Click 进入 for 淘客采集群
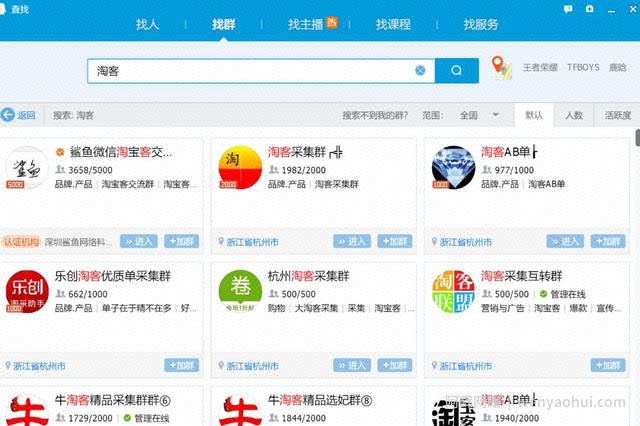640x426 pixels. click(352, 242)
